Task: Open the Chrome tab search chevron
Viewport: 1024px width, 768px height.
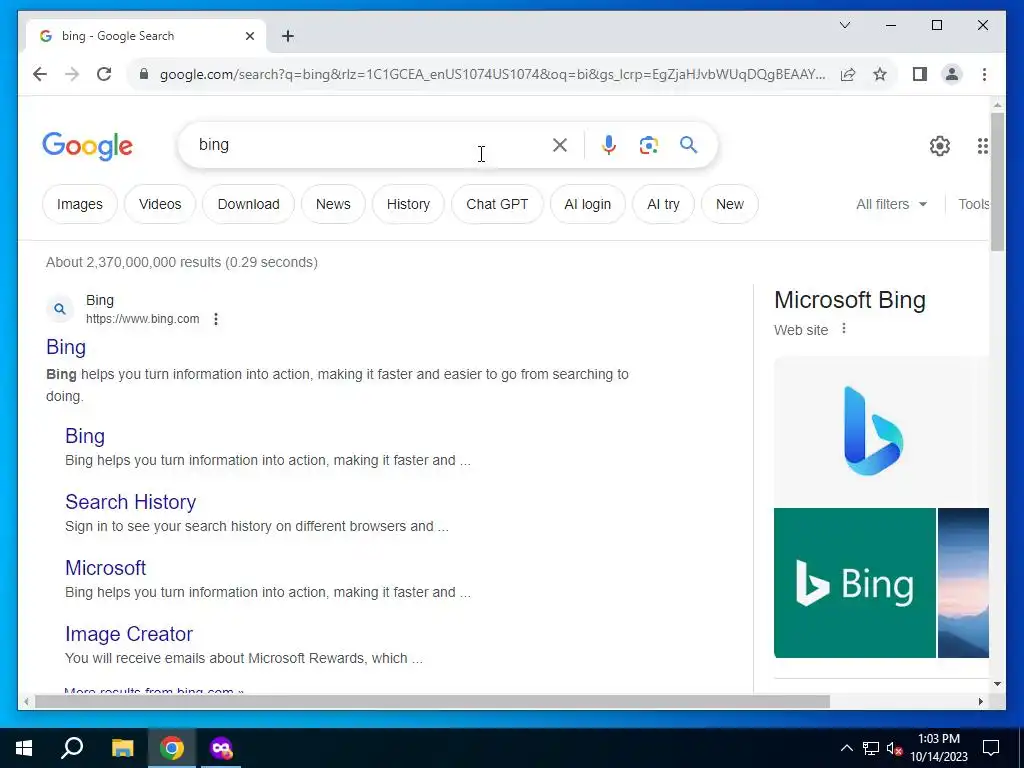Action: (x=845, y=25)
